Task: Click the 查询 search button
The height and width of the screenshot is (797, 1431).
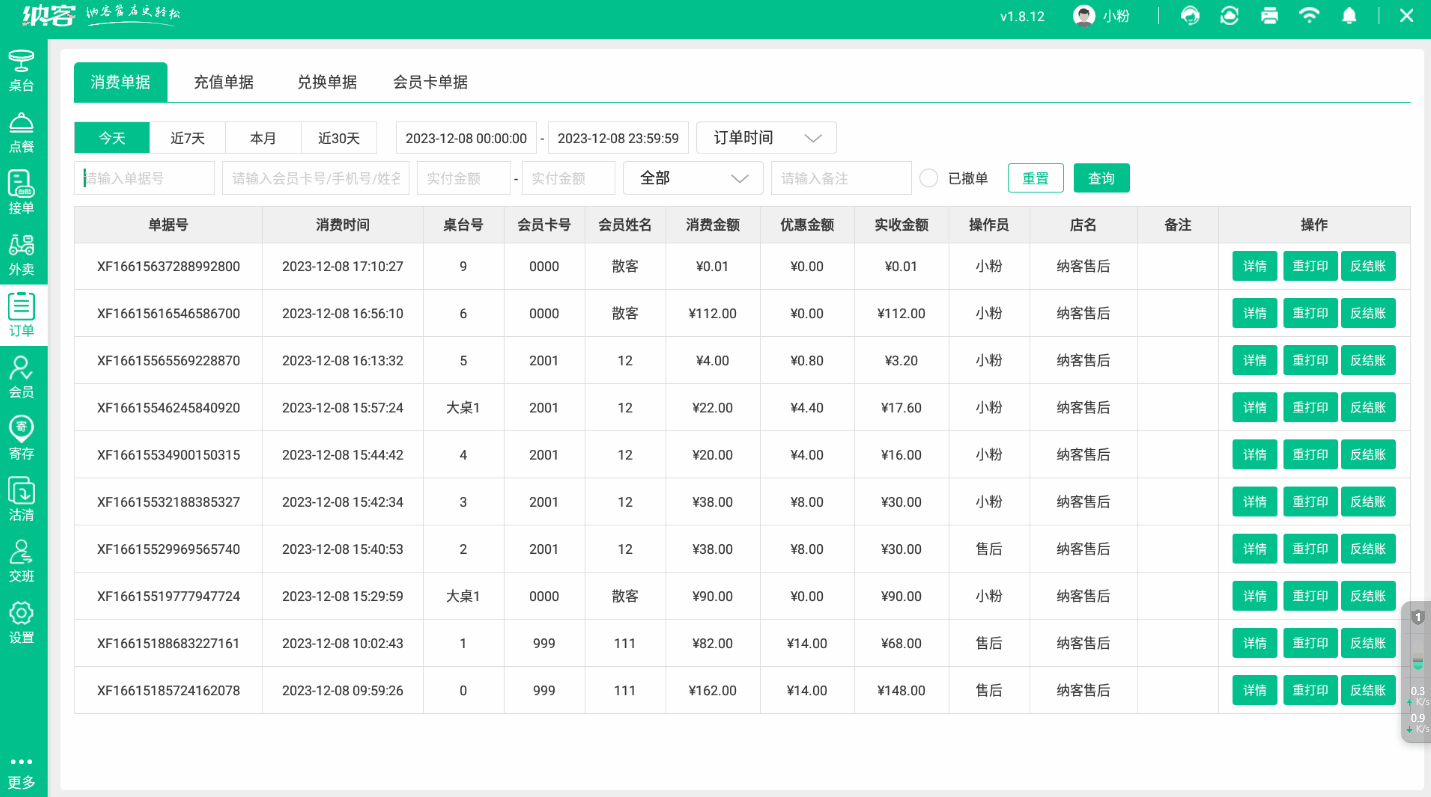Action: pyautogui.click(x=1101, y=177)
